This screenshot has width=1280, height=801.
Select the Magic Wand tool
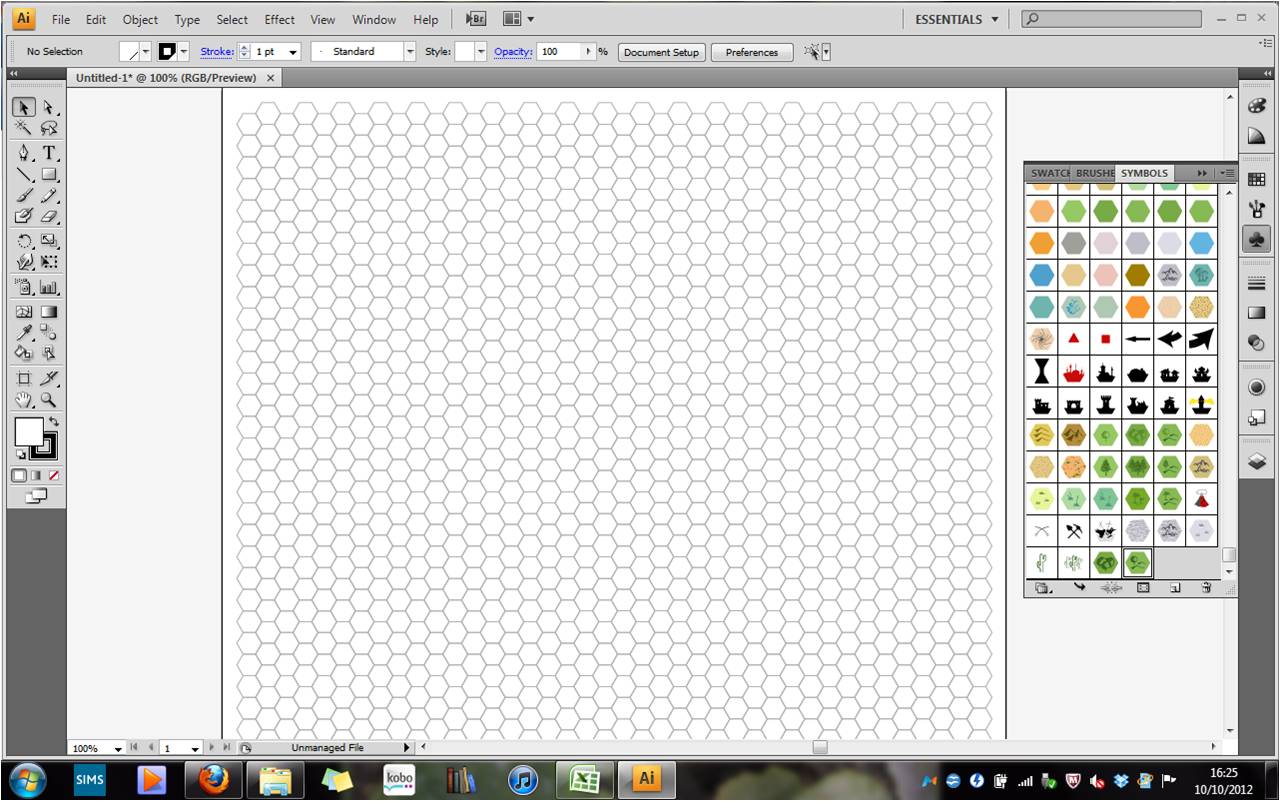tap(23, 128)
